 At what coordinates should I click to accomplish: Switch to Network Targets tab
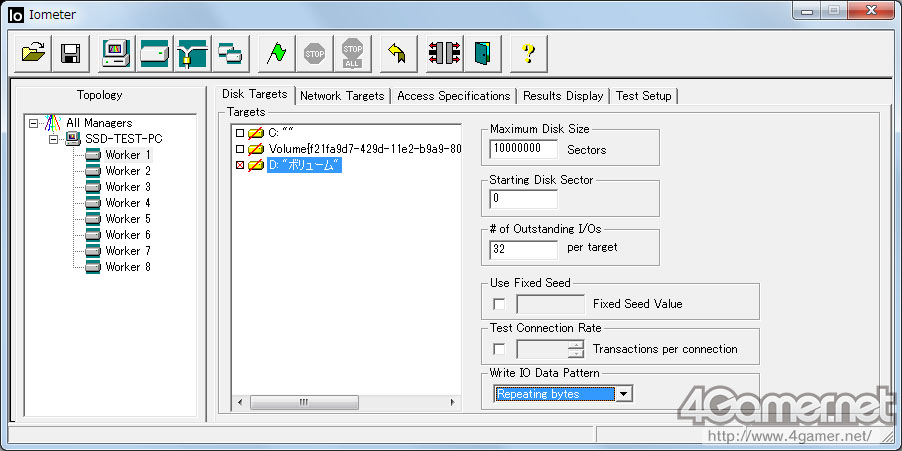click(x=342, y=96)
